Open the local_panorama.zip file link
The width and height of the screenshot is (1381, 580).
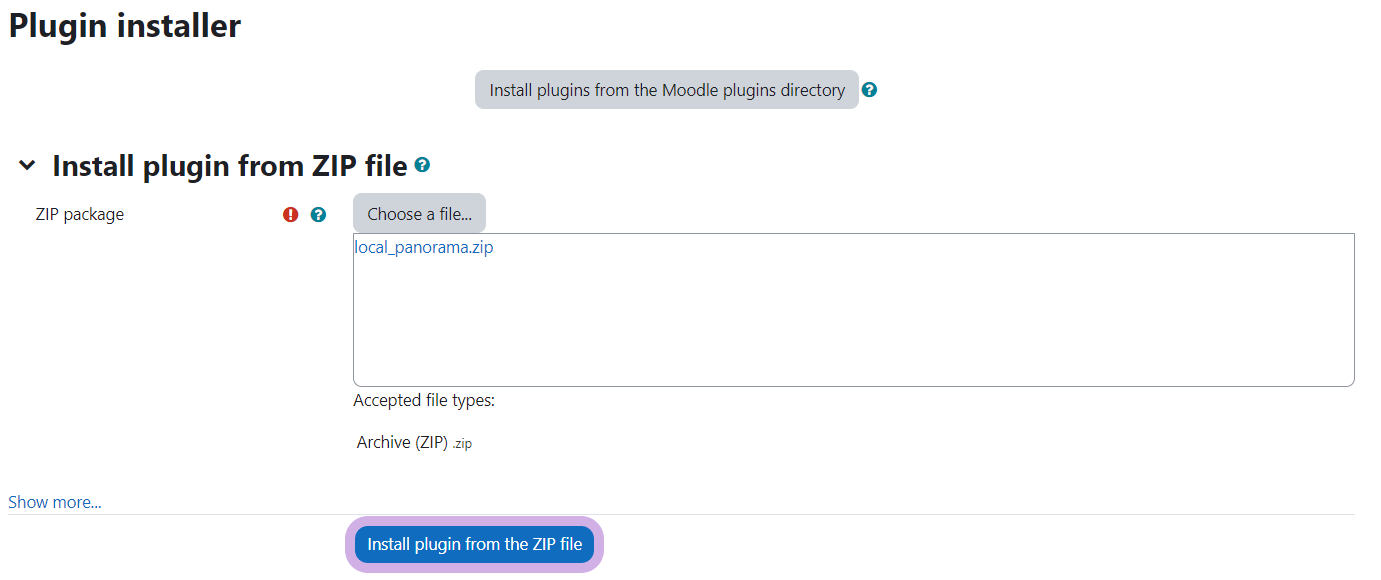[x=424, y=248]
